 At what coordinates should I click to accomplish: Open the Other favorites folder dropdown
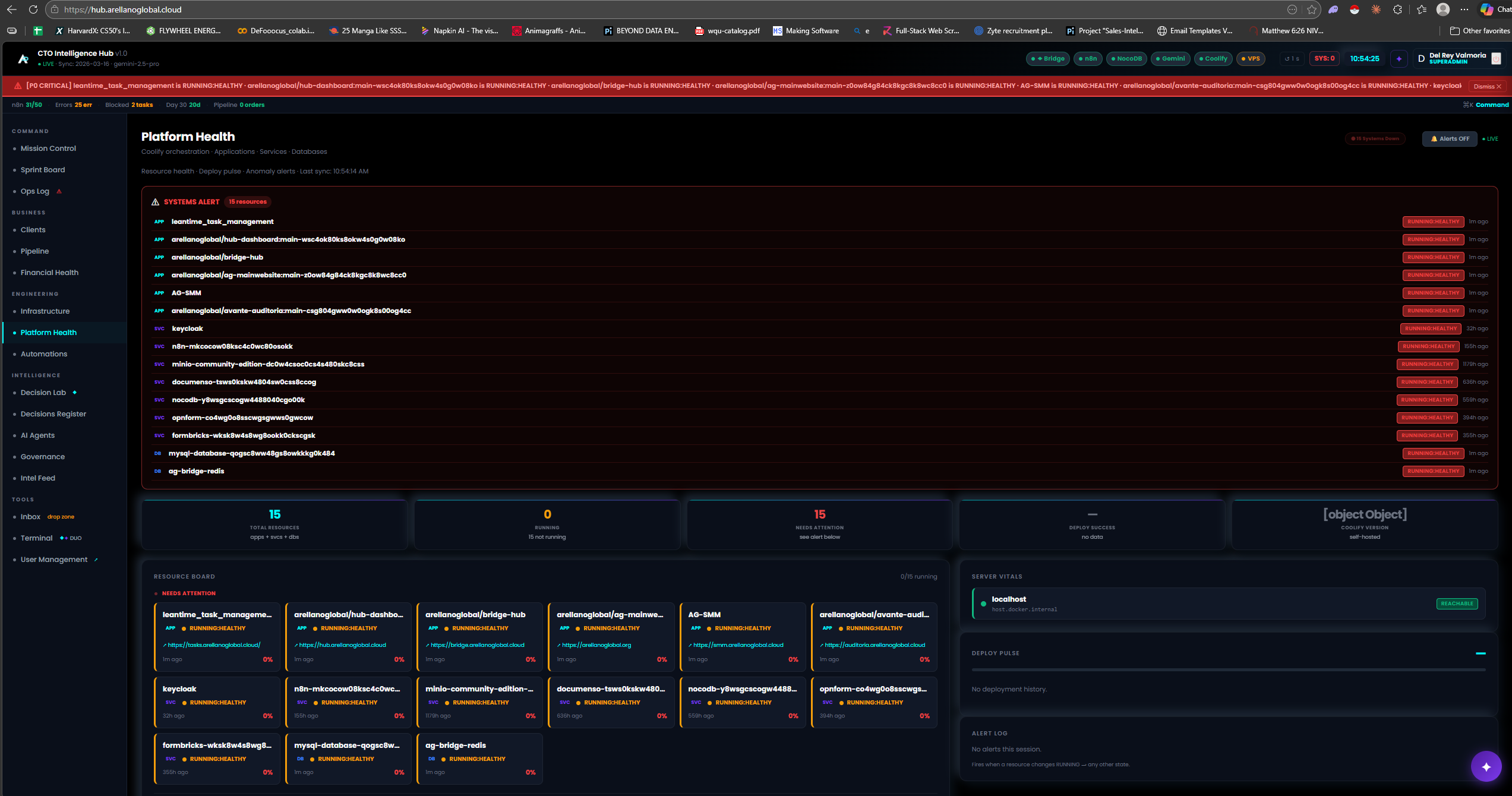[1480, 30]
